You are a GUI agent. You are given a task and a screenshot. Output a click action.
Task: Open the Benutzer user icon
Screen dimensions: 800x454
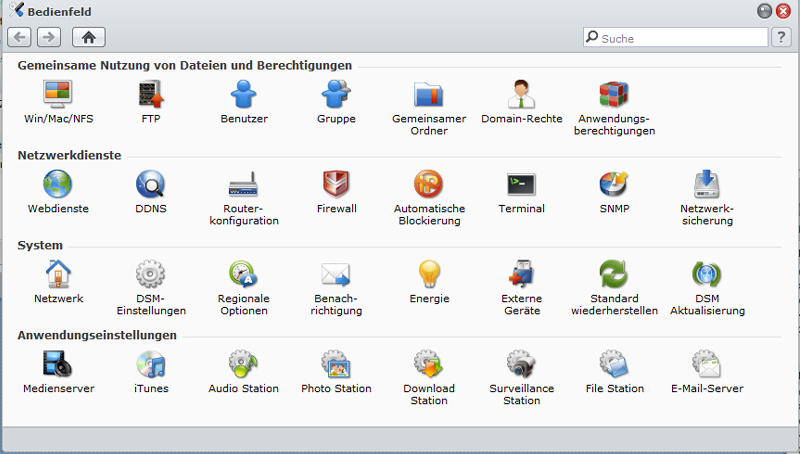tap(244, 94)
